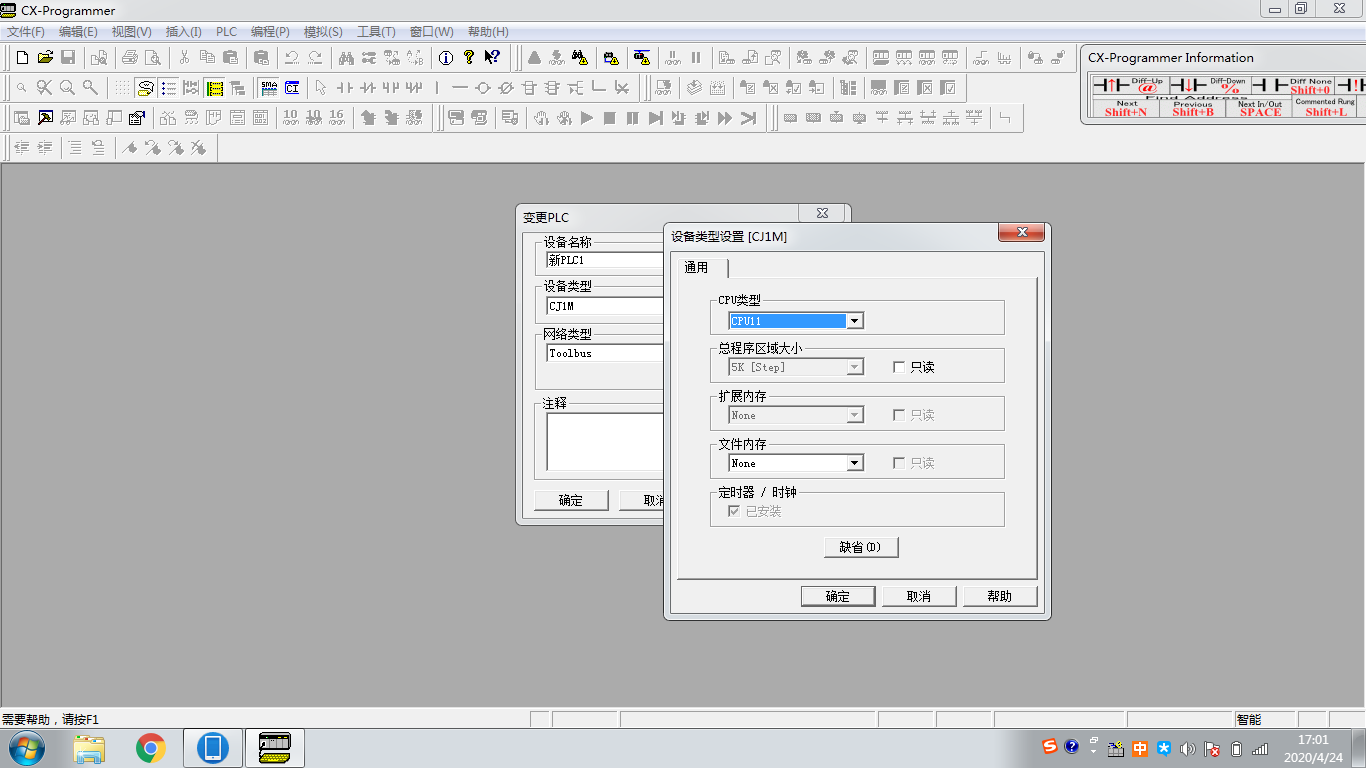1366x768 pixels.
Task: Launch Chrome from the taskbar
Action: 150,748
